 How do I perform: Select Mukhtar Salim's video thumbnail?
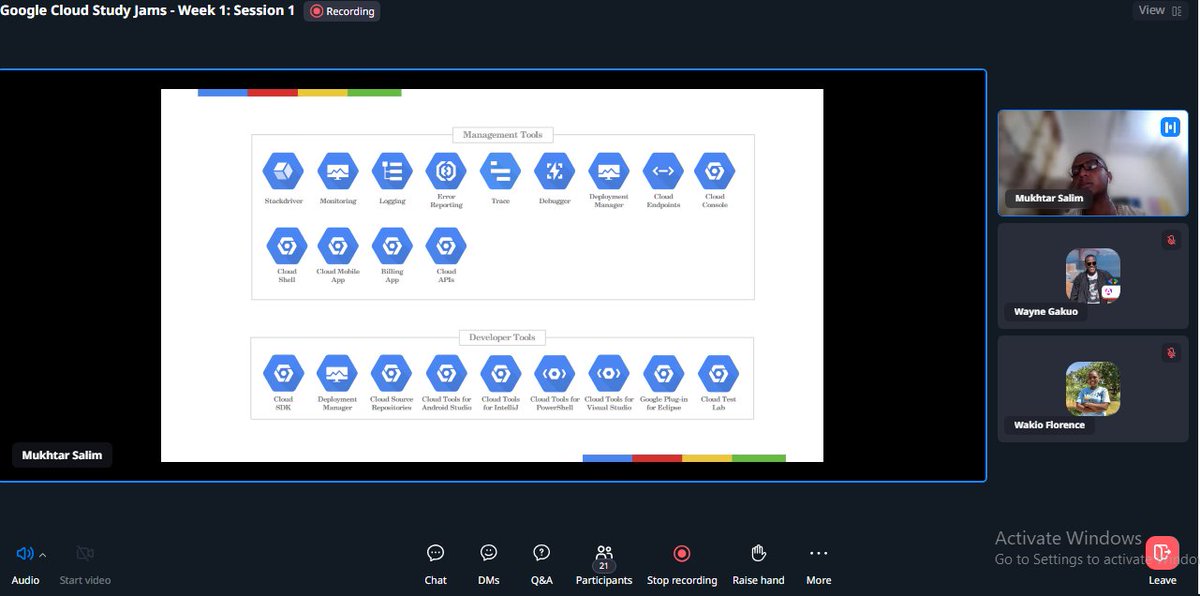[1092, 162]
